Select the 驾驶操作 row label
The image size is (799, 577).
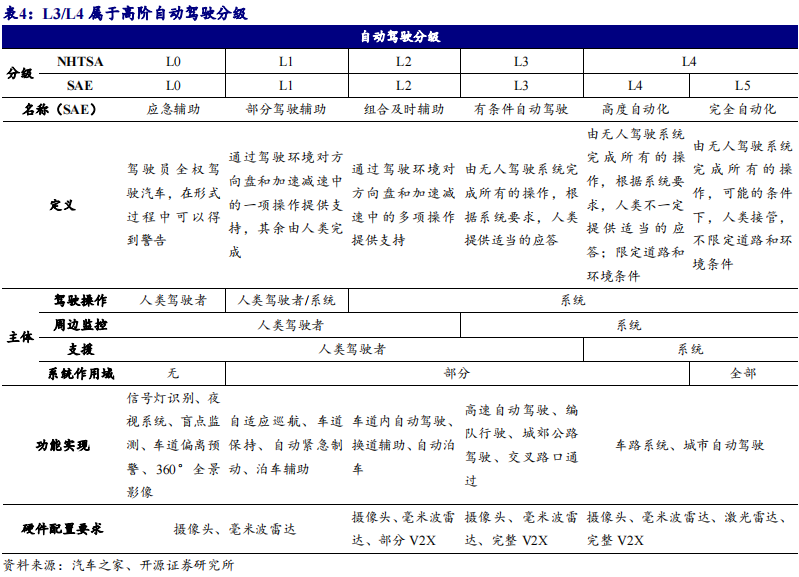click(80, 300)
